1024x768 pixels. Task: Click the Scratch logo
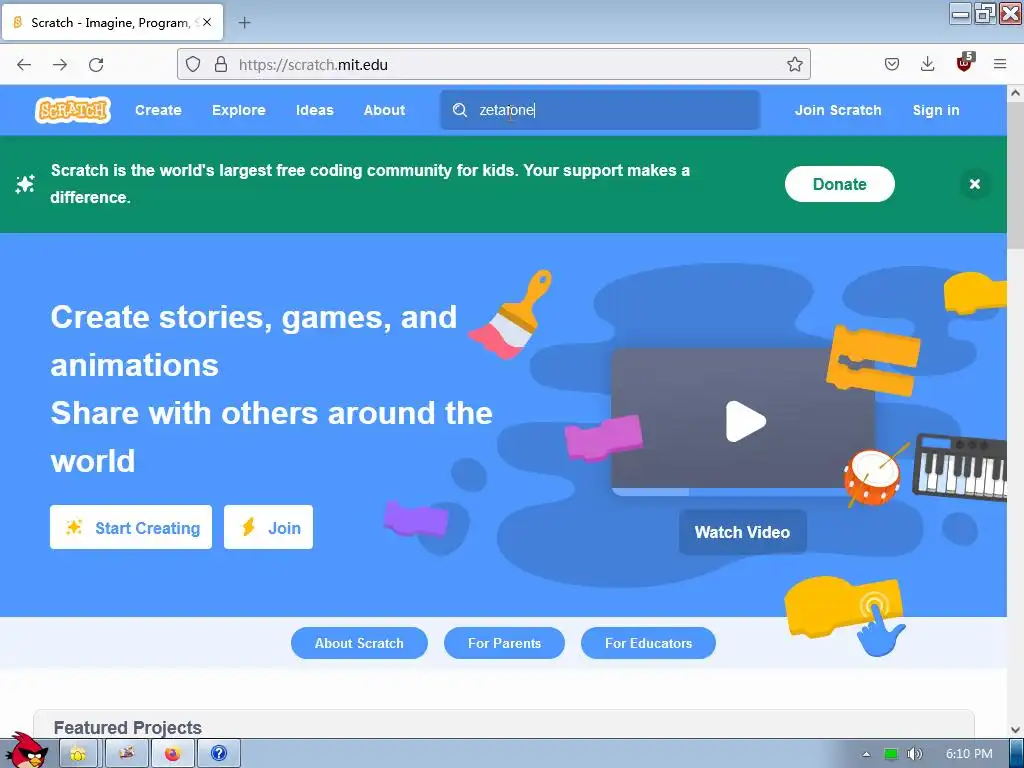pyautogui.click(x=72, y=110)
